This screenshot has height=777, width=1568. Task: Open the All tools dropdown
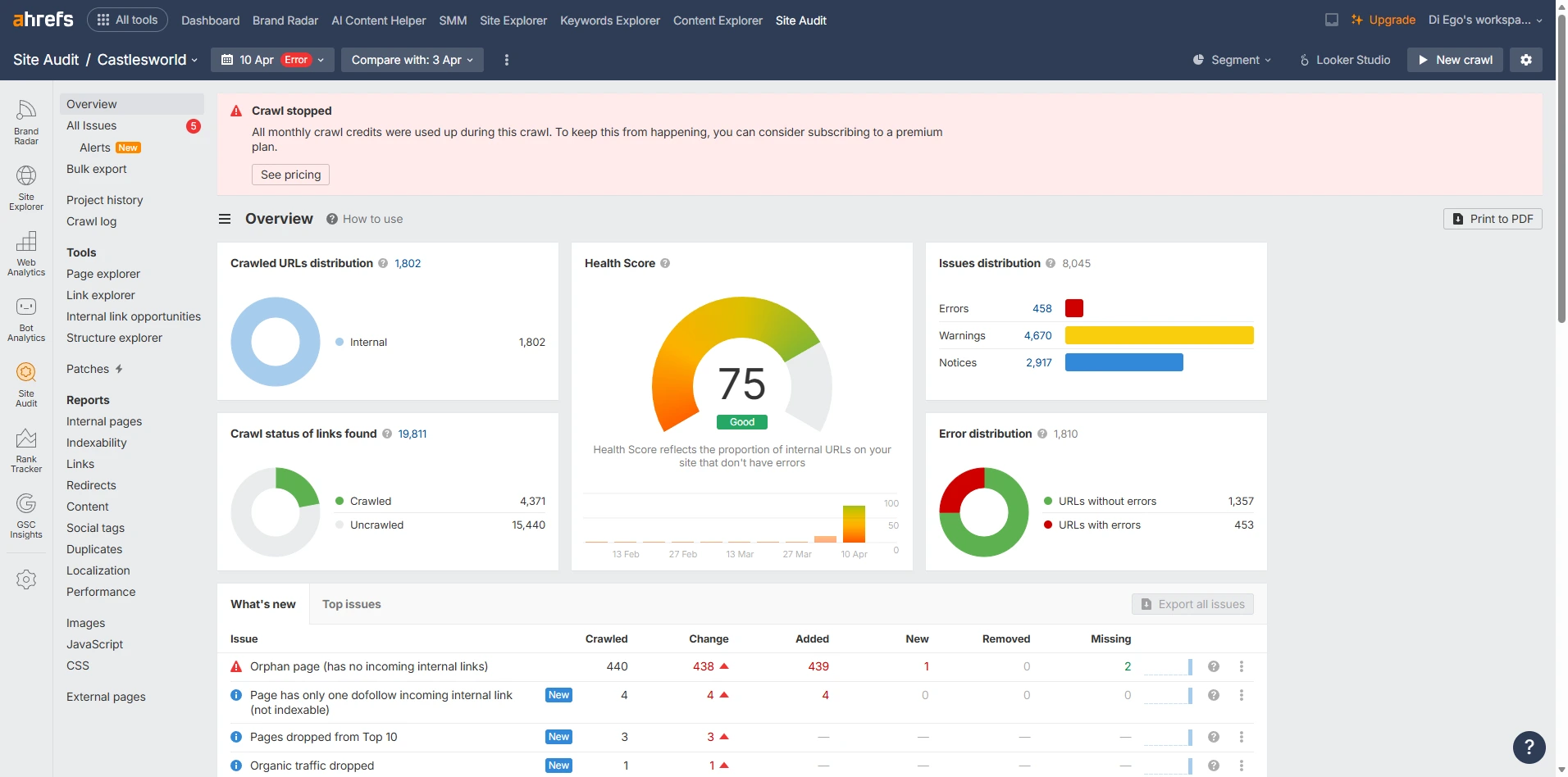click(x=127, y=20)
